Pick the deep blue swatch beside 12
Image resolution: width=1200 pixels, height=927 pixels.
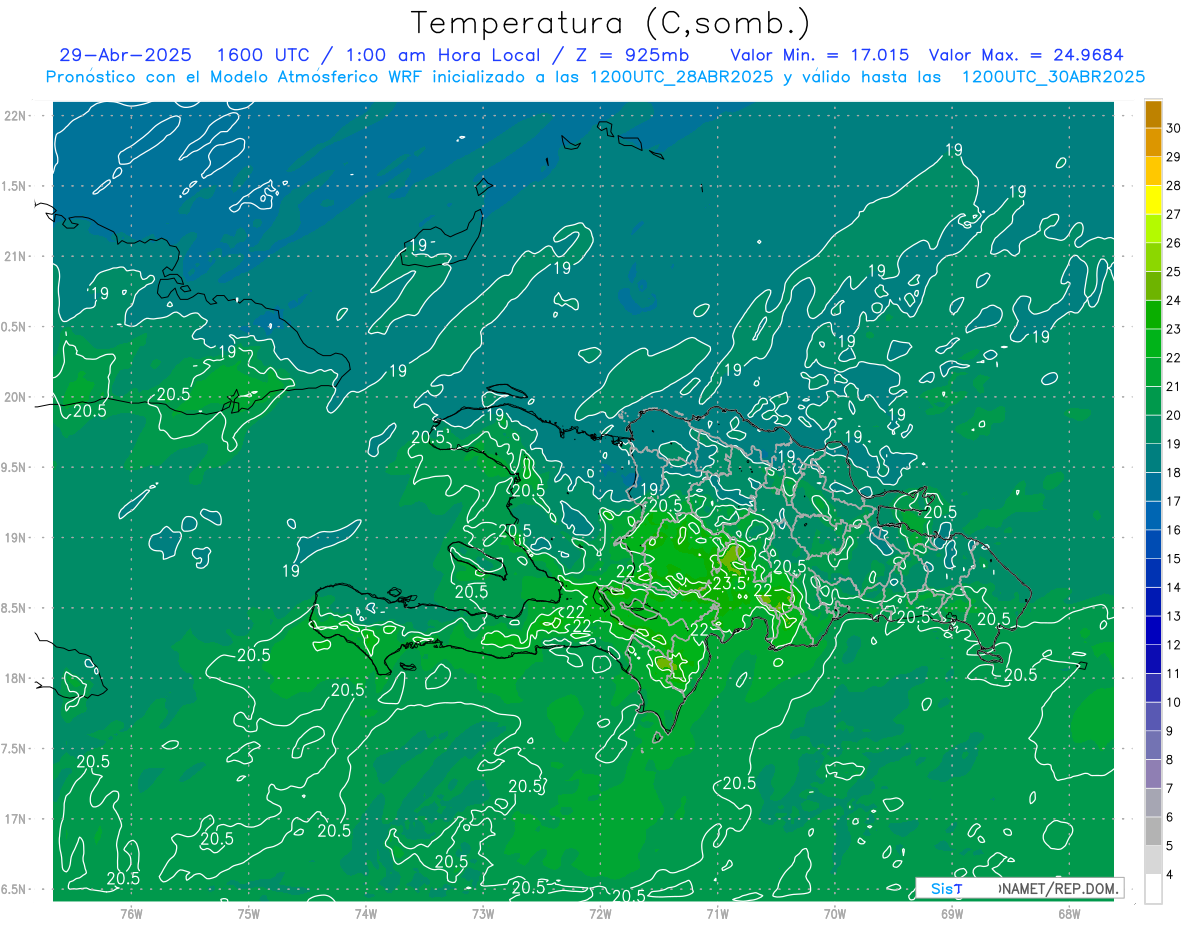coord(1153,630)
